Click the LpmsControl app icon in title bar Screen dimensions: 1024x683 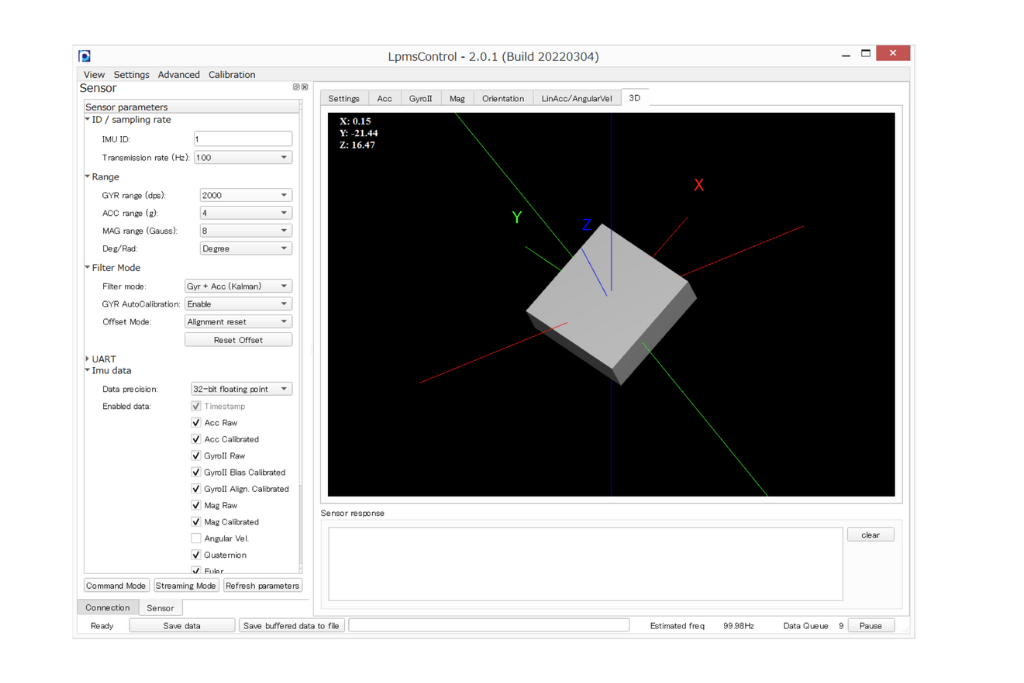point(85,56)
